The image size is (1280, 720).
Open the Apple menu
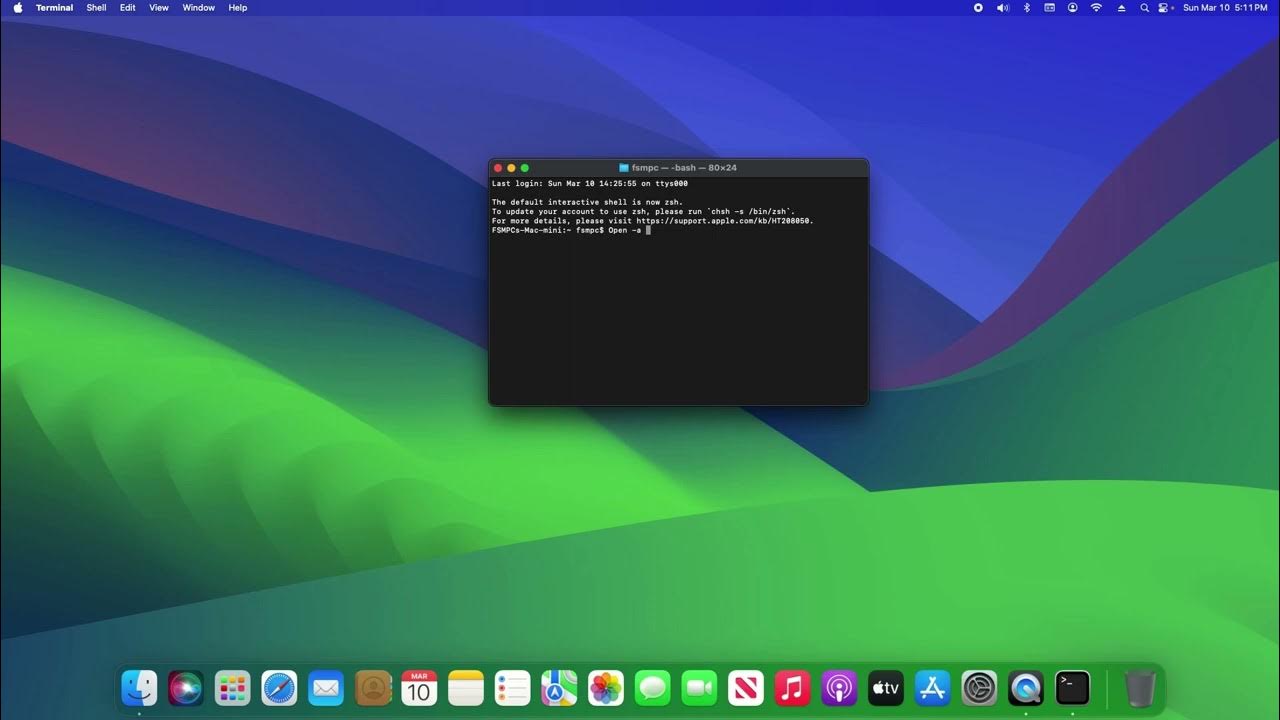(17, 7)
